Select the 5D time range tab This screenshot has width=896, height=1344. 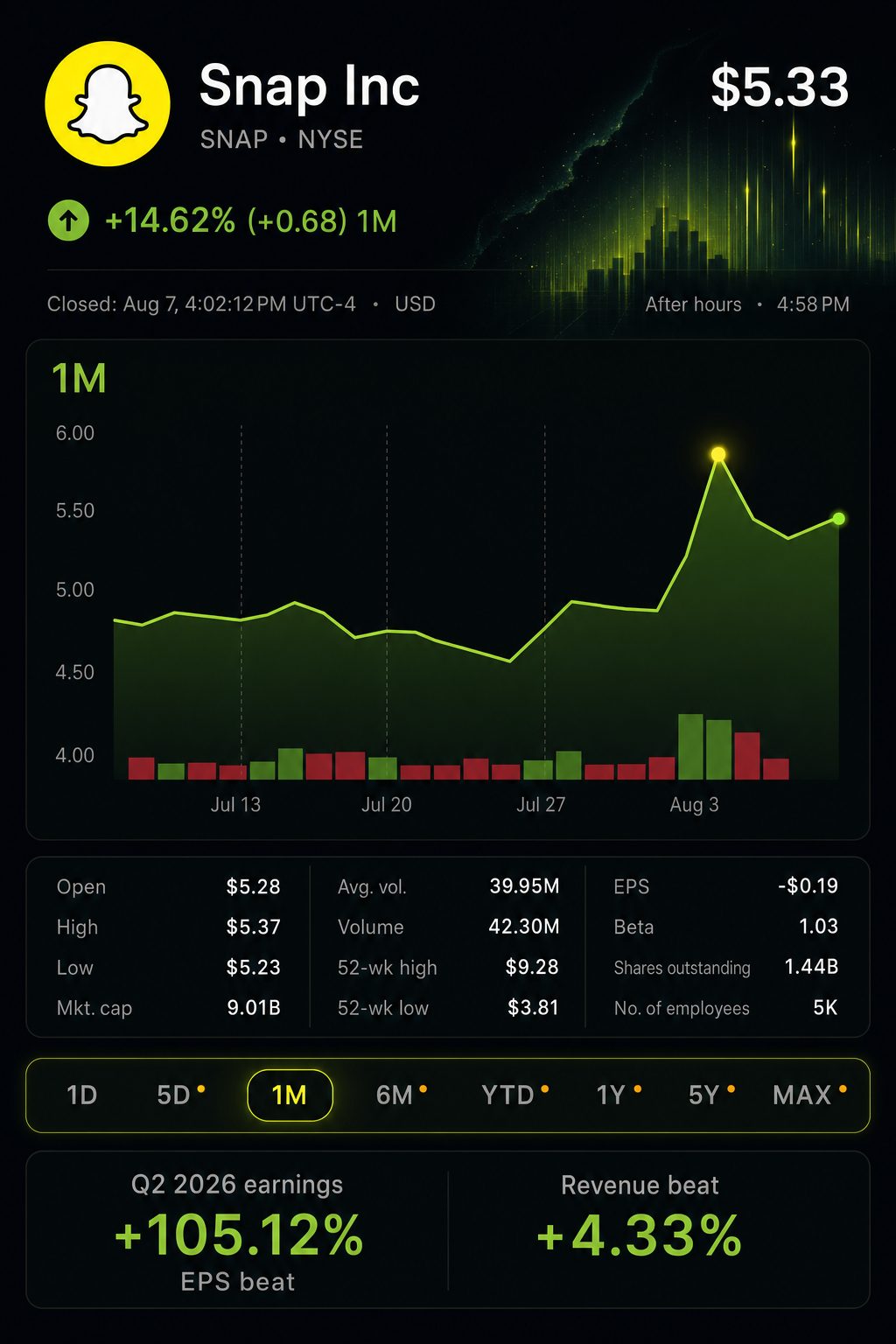click(173, 1095)
